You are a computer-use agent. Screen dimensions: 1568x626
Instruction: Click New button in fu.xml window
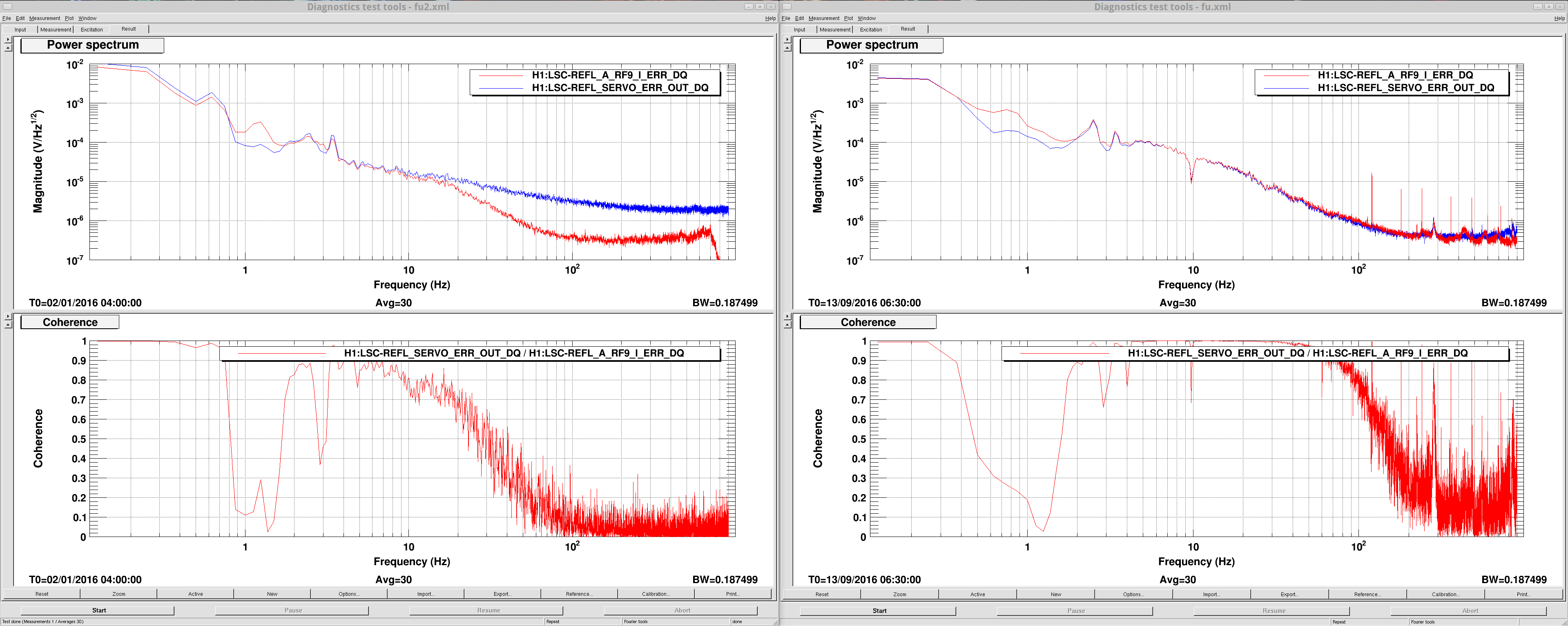[1055, 595]
